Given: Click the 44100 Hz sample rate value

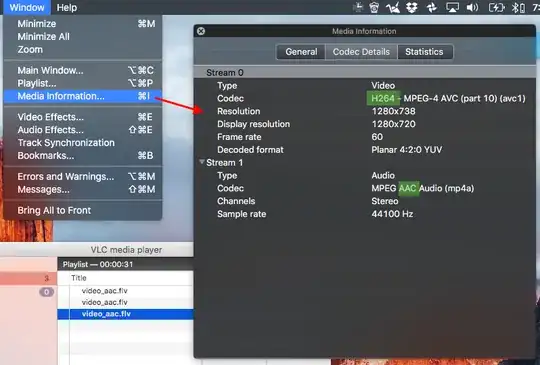Looking at the screenshot, I should (x=392, y=214).
